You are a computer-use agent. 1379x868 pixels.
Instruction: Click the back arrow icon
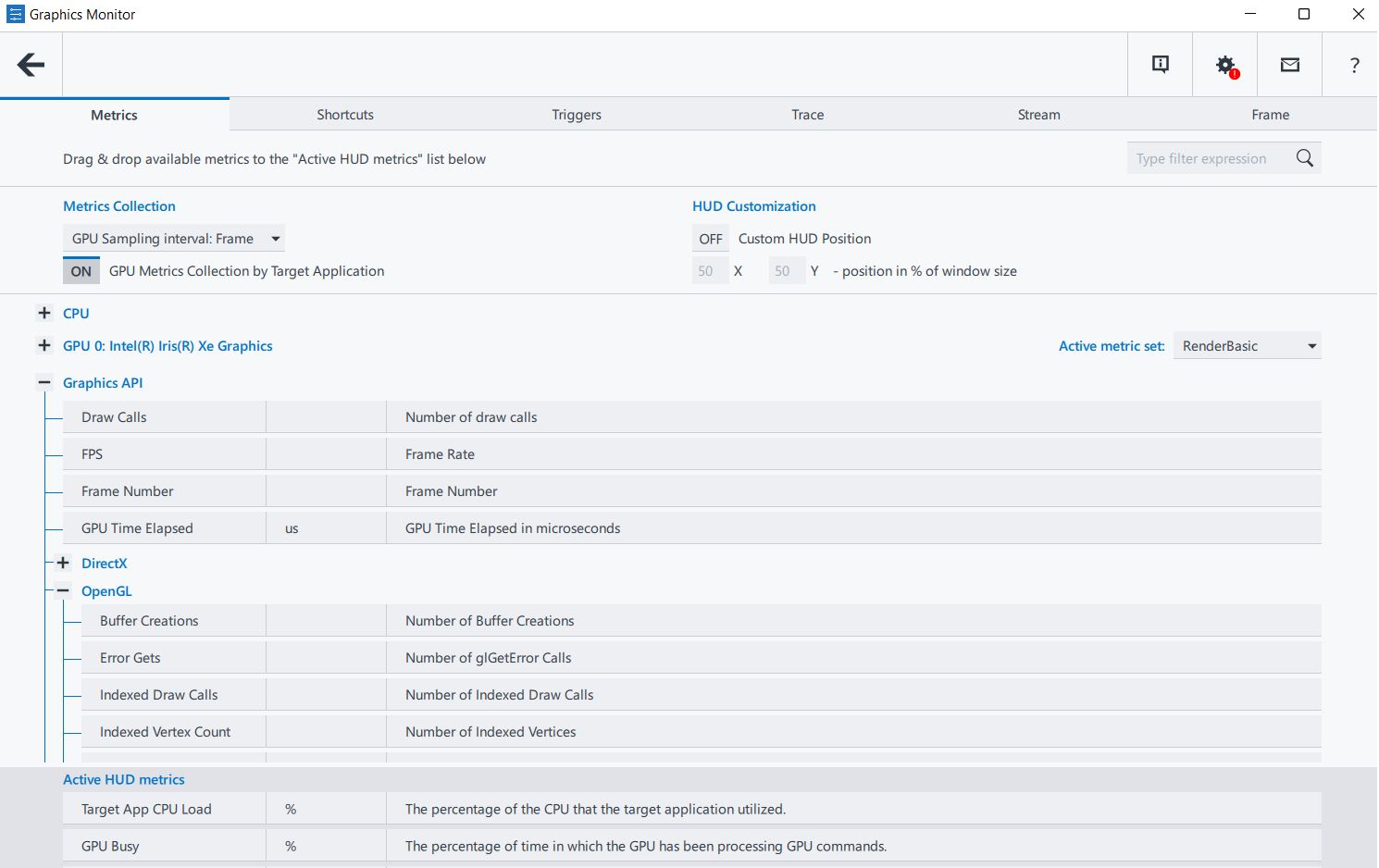(31, 65)
